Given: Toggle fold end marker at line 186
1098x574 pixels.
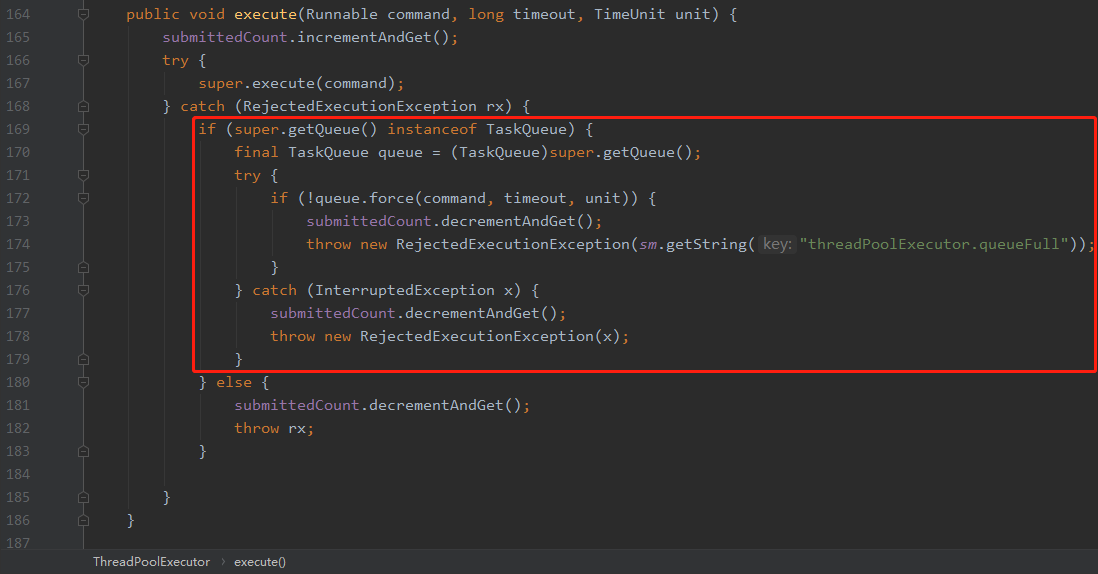Looking at the screenshot, I should pos(83,521).
